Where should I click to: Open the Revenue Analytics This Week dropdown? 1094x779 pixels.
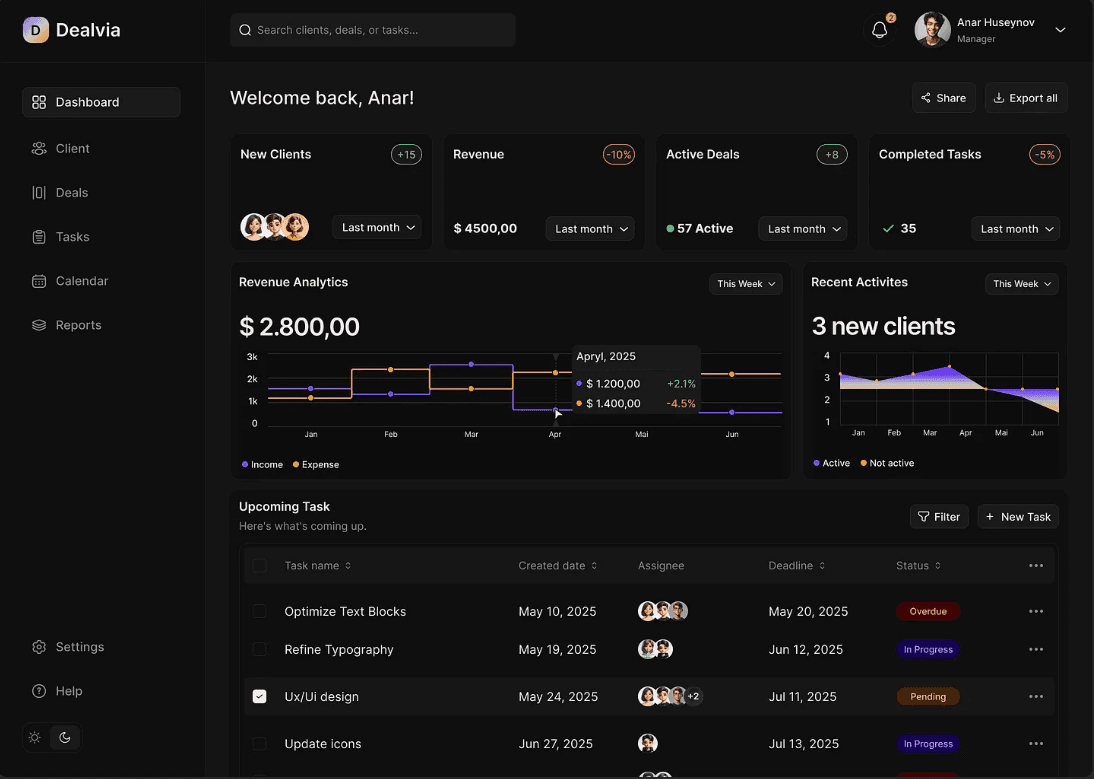coord(745,284)
